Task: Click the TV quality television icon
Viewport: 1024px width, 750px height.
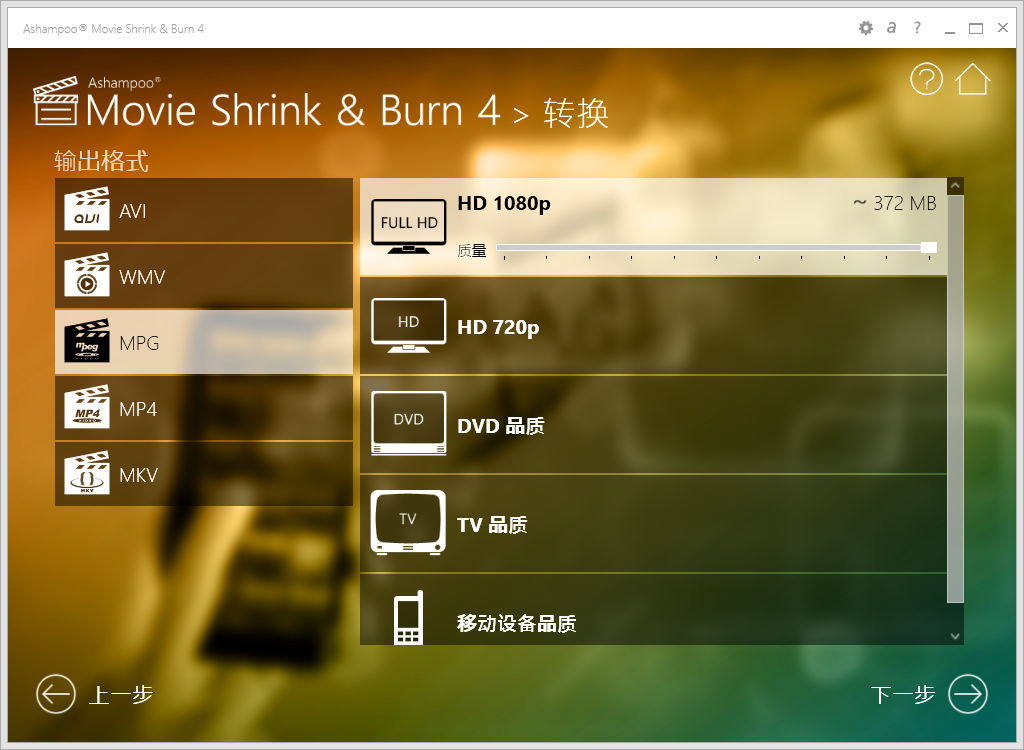Action: click(x=408, y=522)
